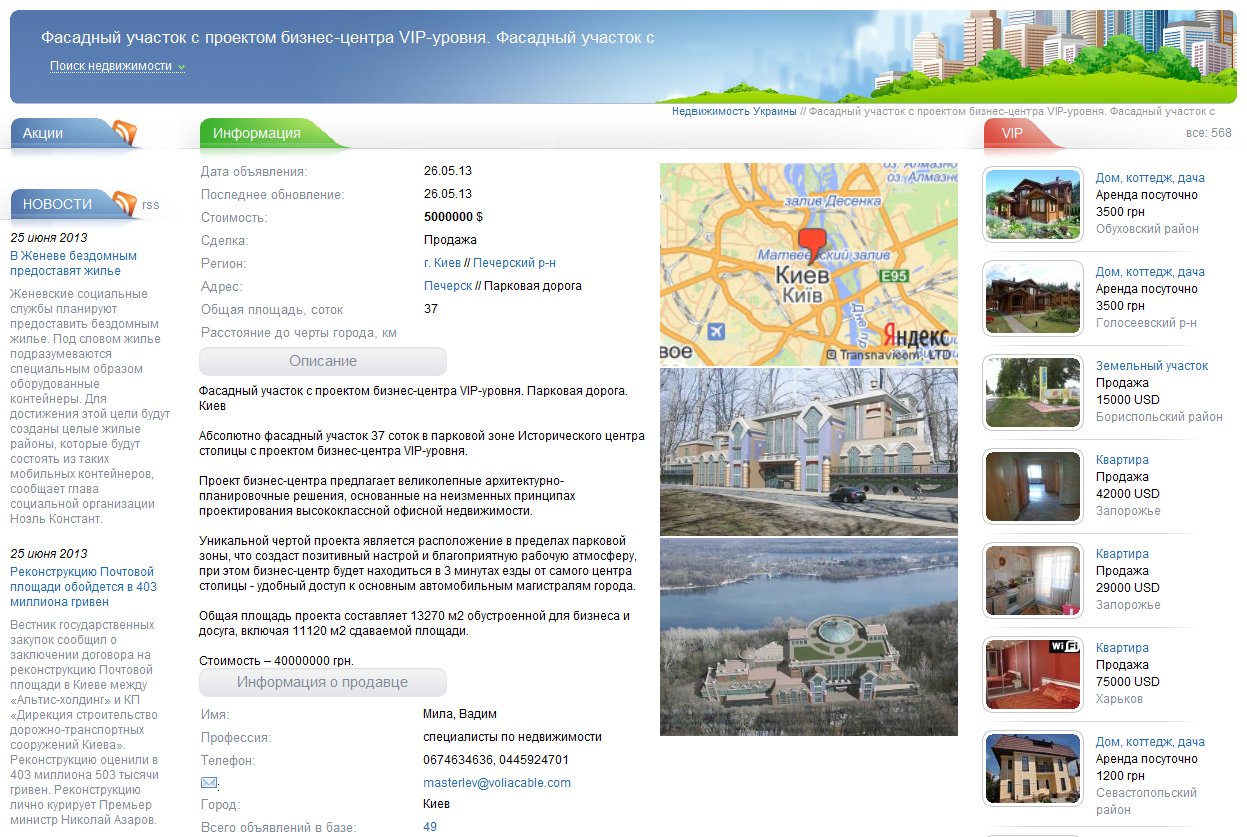This screenshot has width=1247, height=837.
Task: Open Недвижимость Украины breadcrumb link
Action: (x=734, y=111)
